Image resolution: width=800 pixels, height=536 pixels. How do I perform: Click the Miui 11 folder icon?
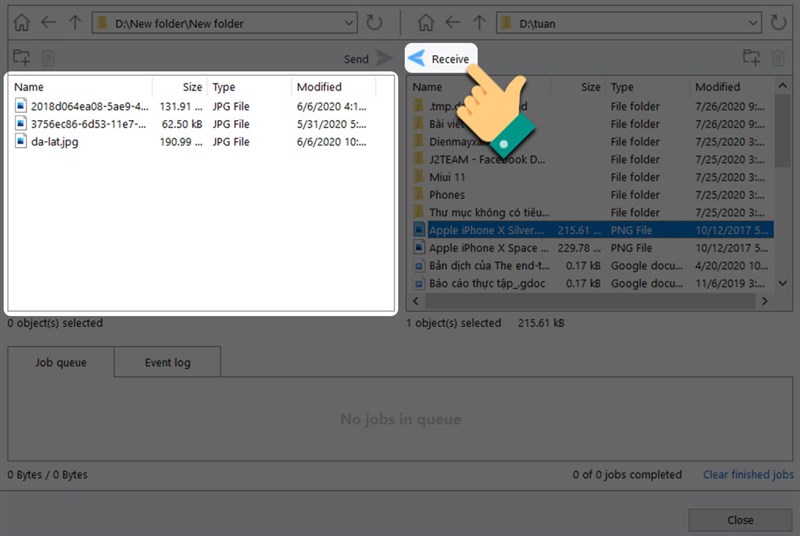[x=418, y=176]
